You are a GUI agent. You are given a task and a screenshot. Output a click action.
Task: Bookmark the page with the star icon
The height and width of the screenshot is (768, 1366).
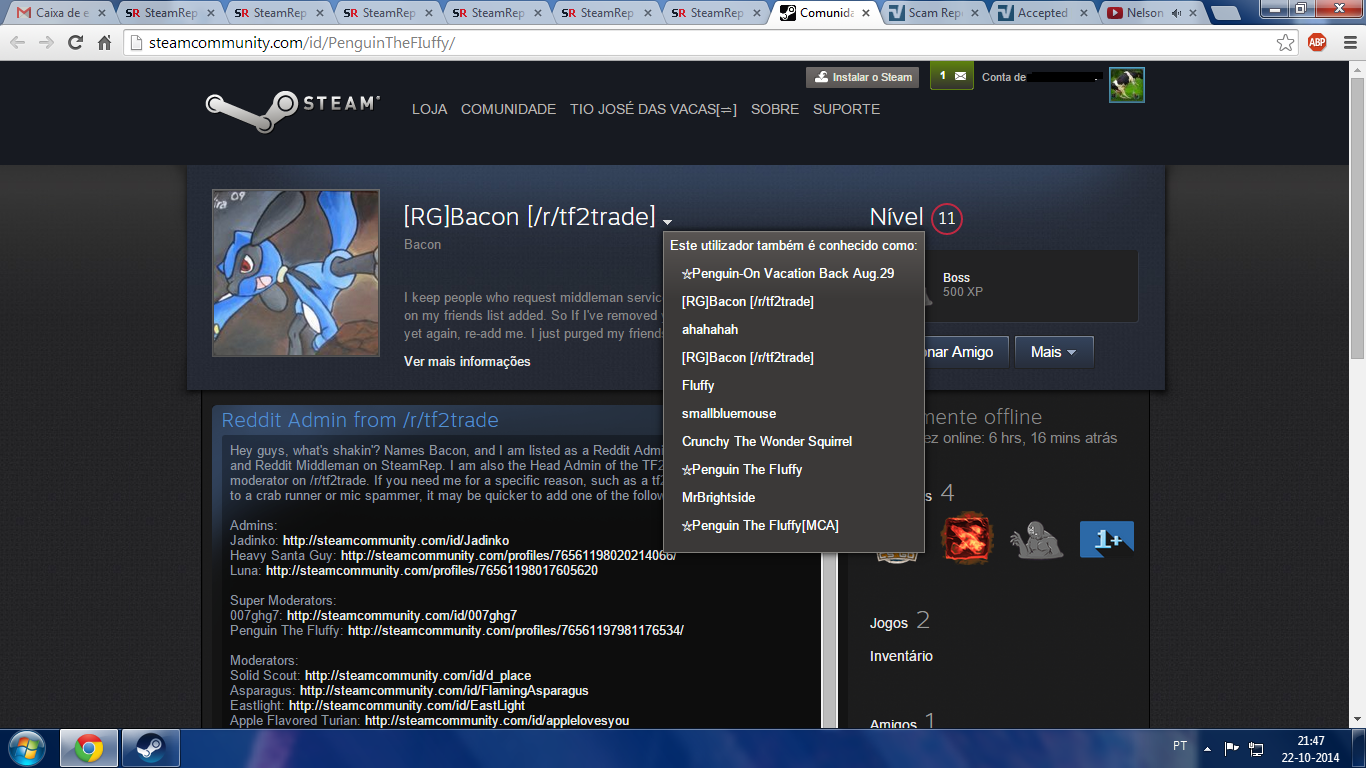[x=1285, y=43]
